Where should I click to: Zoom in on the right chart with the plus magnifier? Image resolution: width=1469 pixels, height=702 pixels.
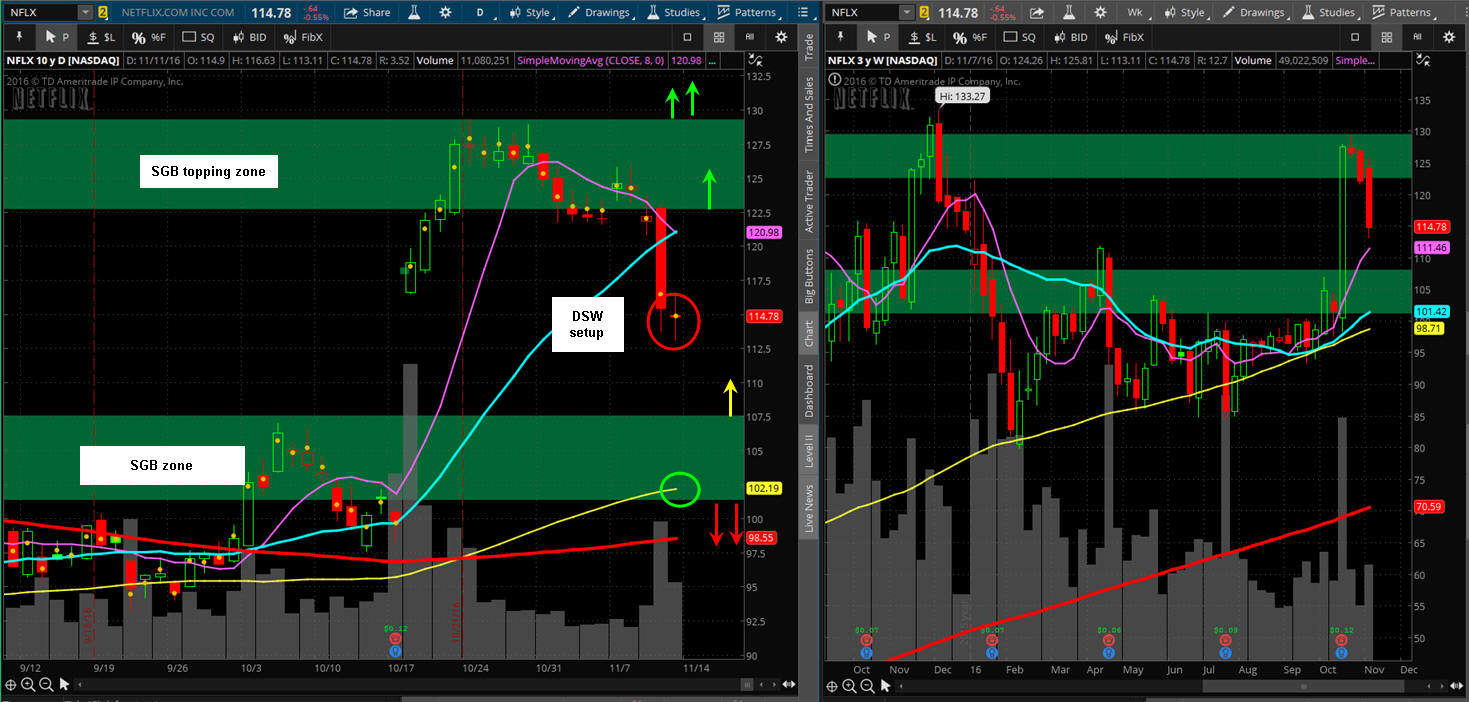coord(849,686)
